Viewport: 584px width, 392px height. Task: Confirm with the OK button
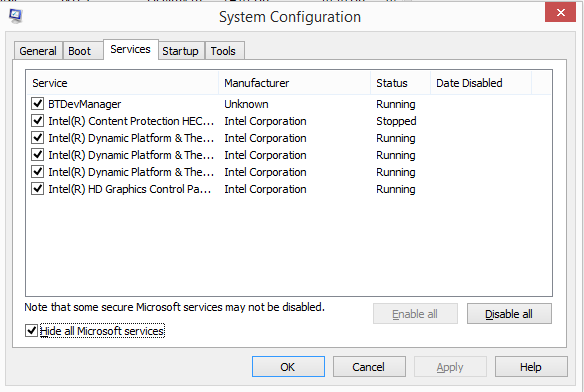tap(288, 367)
